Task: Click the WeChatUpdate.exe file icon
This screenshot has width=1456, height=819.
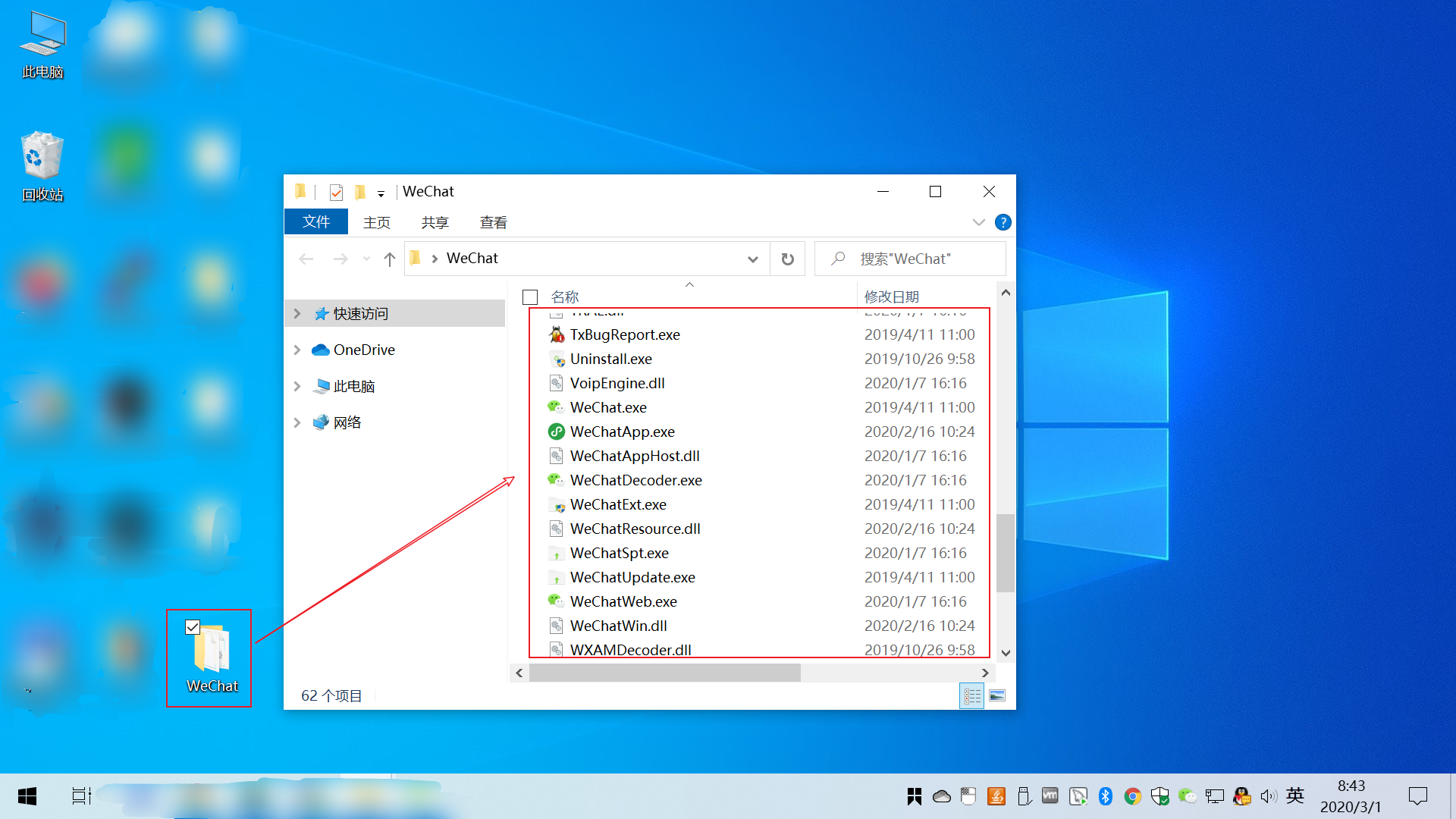Action: click(x=557, y=577)
